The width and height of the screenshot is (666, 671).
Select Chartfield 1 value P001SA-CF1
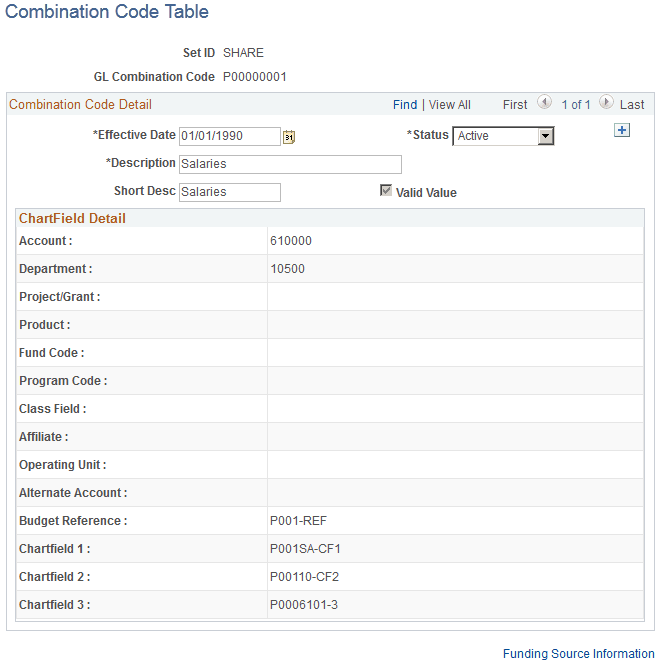click(x=305, y=549)
